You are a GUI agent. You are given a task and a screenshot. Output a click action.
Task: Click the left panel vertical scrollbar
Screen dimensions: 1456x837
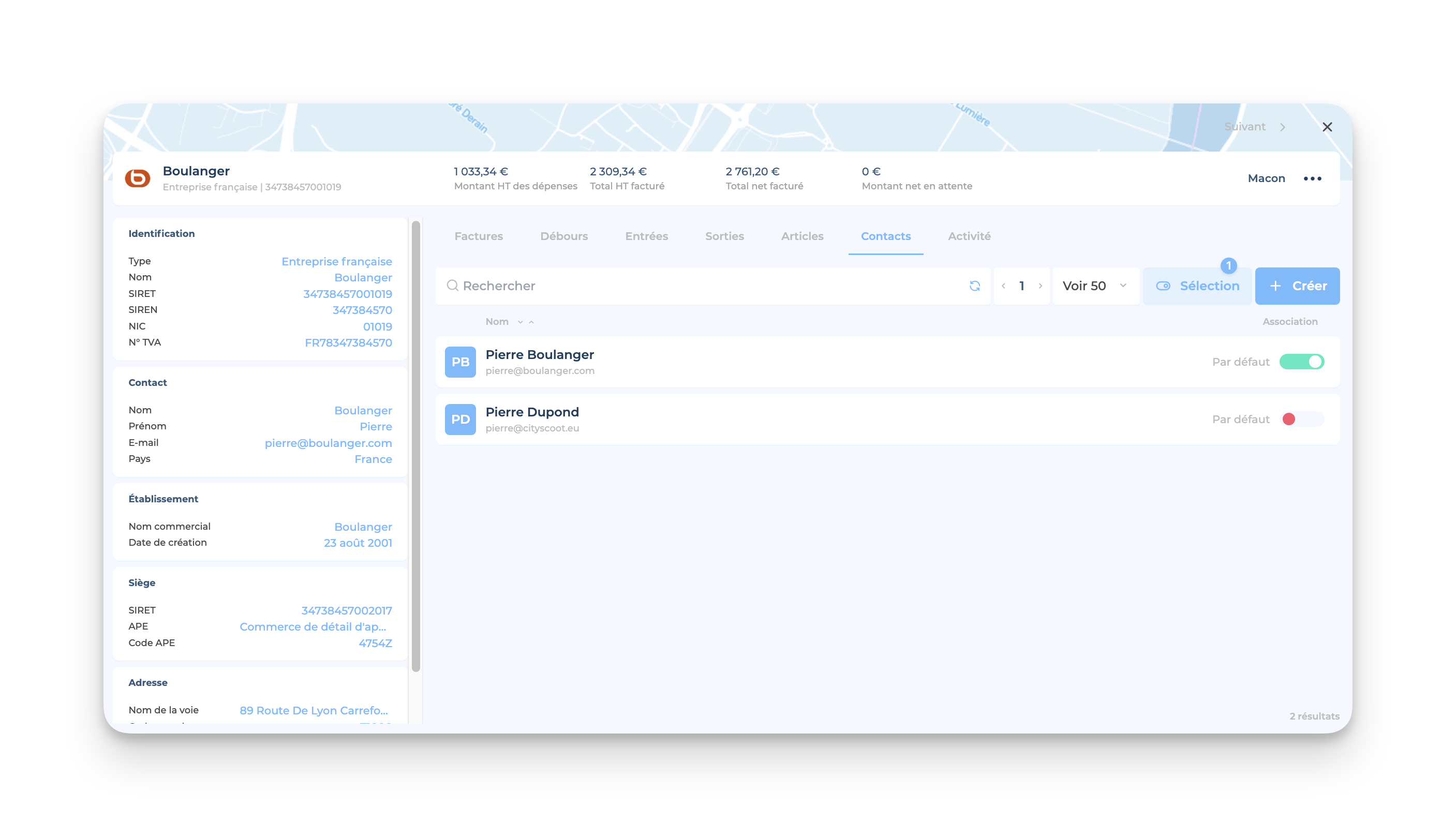click(x=415, y=446)
